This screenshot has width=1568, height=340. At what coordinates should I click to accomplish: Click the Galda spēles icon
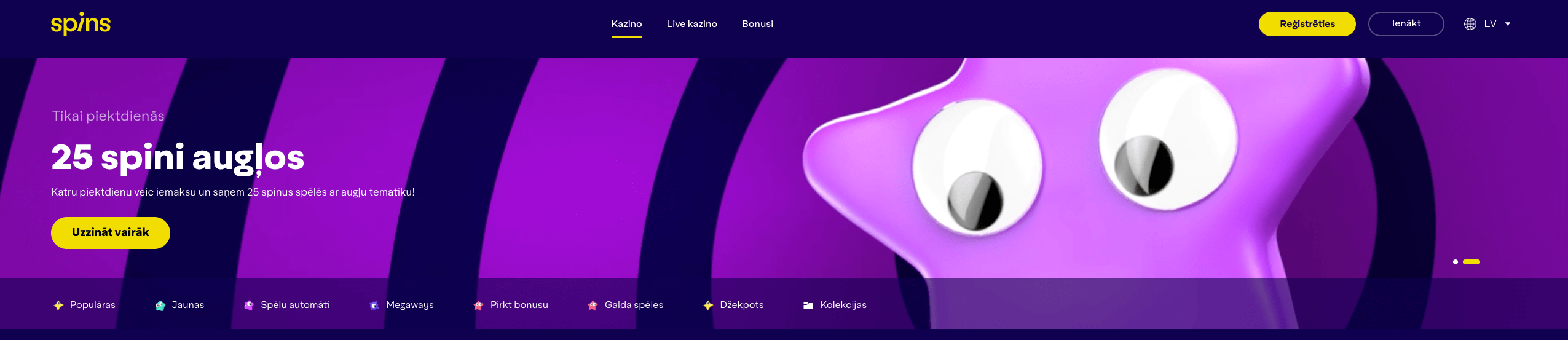(x=593, y=305)
